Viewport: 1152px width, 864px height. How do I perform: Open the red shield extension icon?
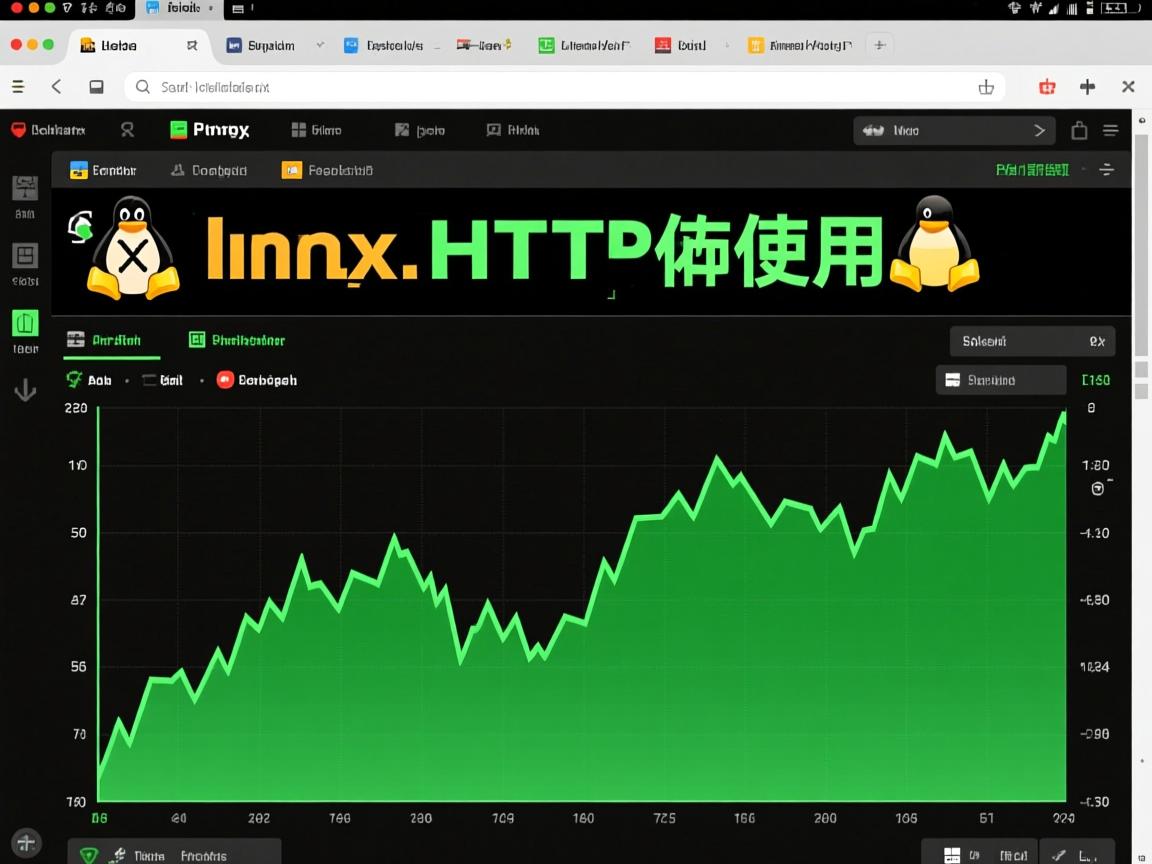coord(1047,87)
